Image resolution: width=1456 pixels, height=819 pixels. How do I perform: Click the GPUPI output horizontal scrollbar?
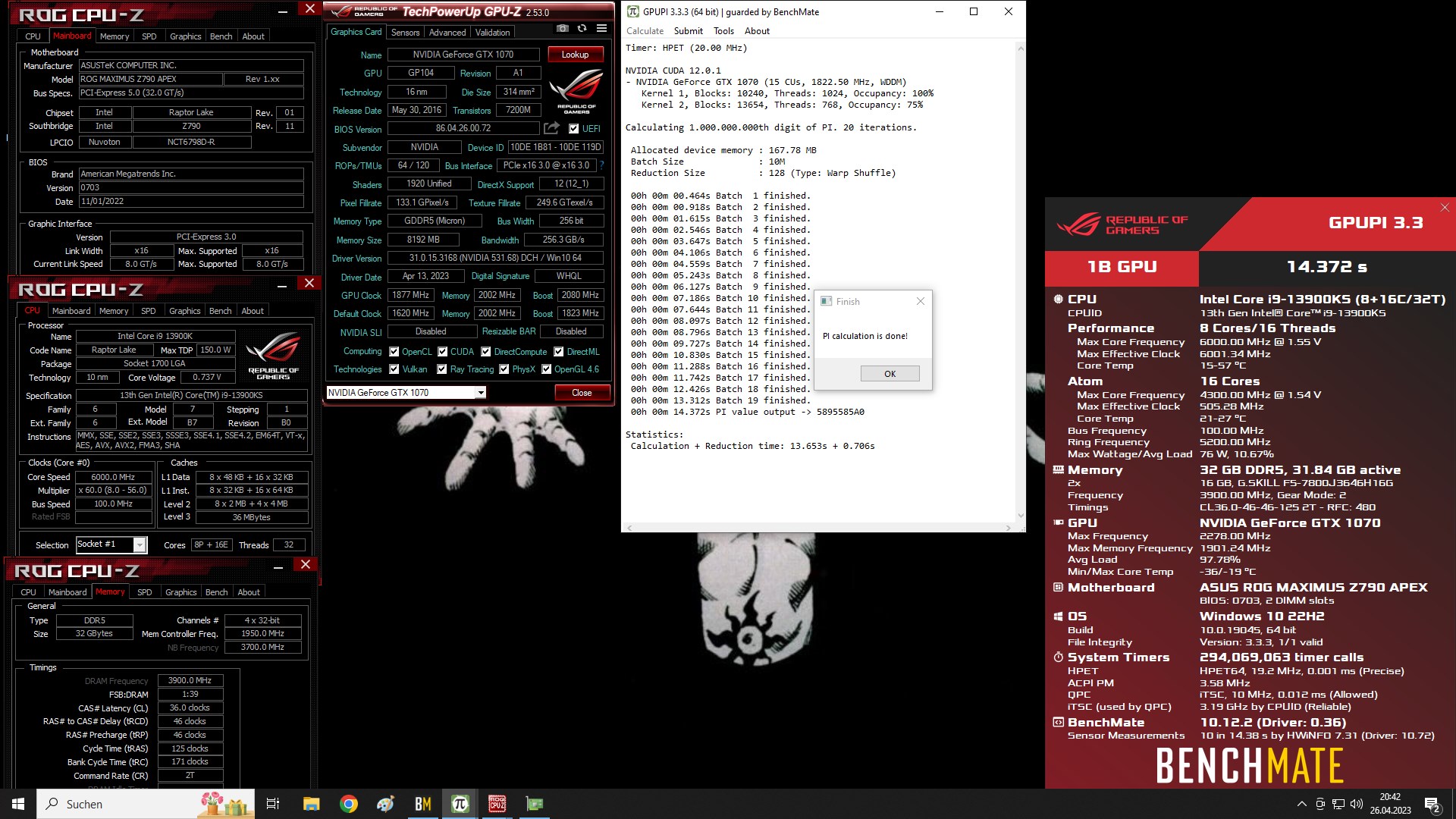click(818, 527)
